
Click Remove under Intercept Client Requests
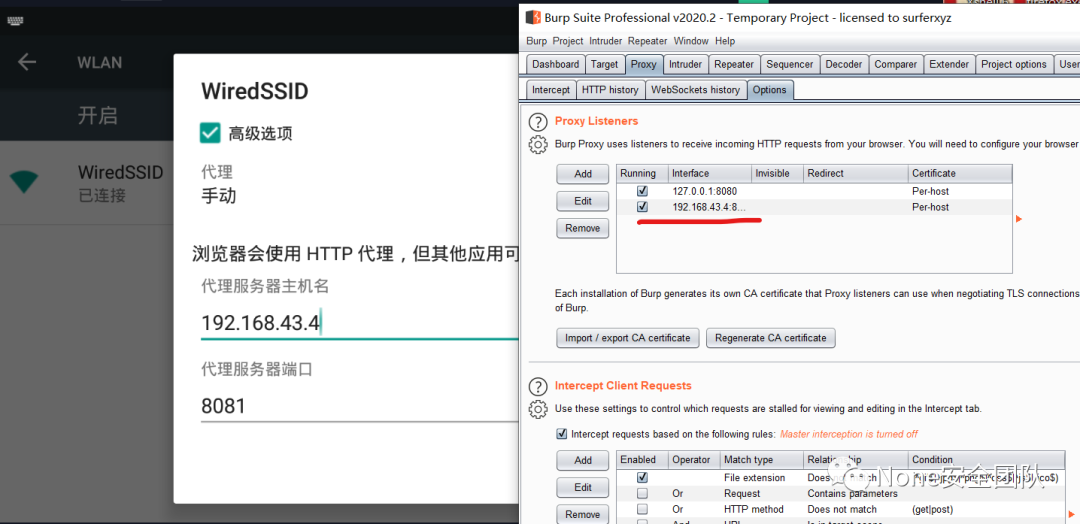[583, 514]
